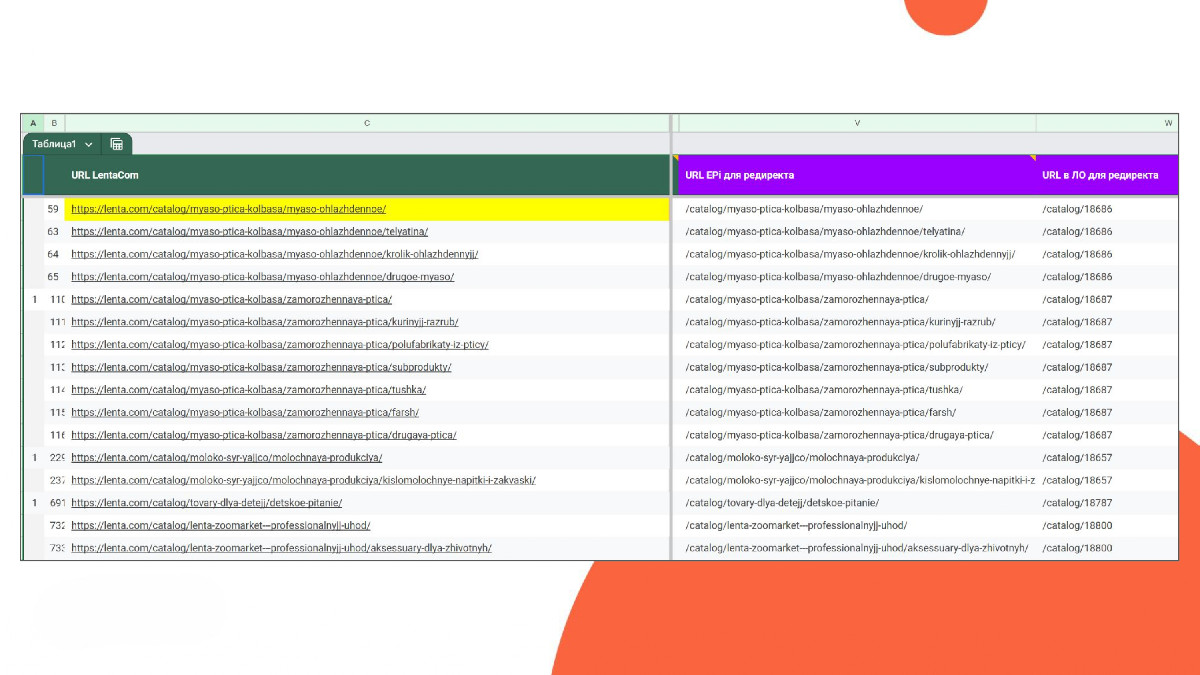Select '/catalog/18657' in the kislomolochnye-napitki row
The width and height of the screenshot is (1200, 675).
click(1107, 480)
